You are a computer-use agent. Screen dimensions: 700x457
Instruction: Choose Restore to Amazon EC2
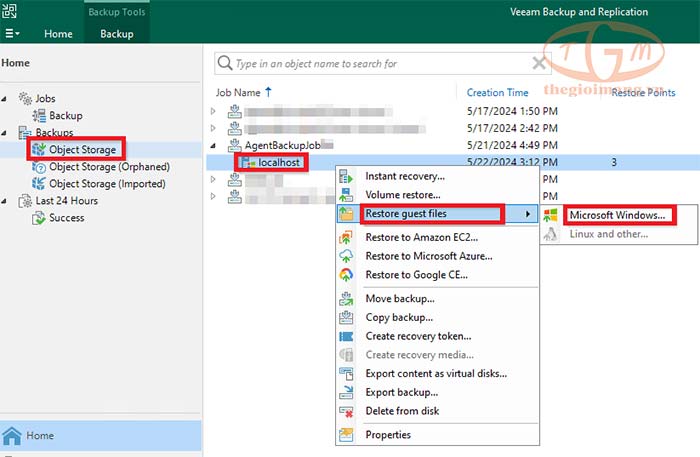(x=421, y=237)
